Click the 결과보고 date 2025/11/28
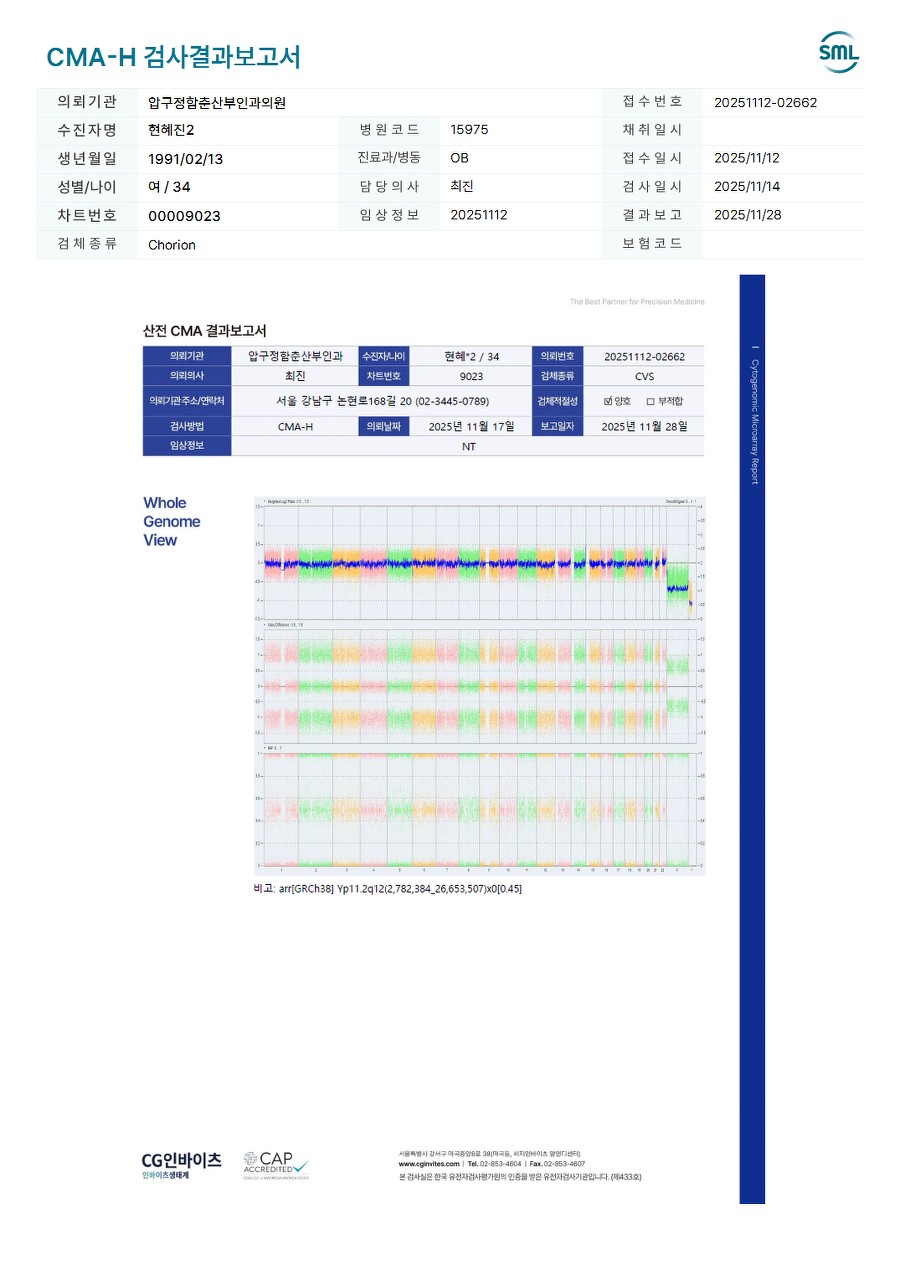Image resolution: width=900 pixels, height=1271 pixels. (x=747, y=215)
